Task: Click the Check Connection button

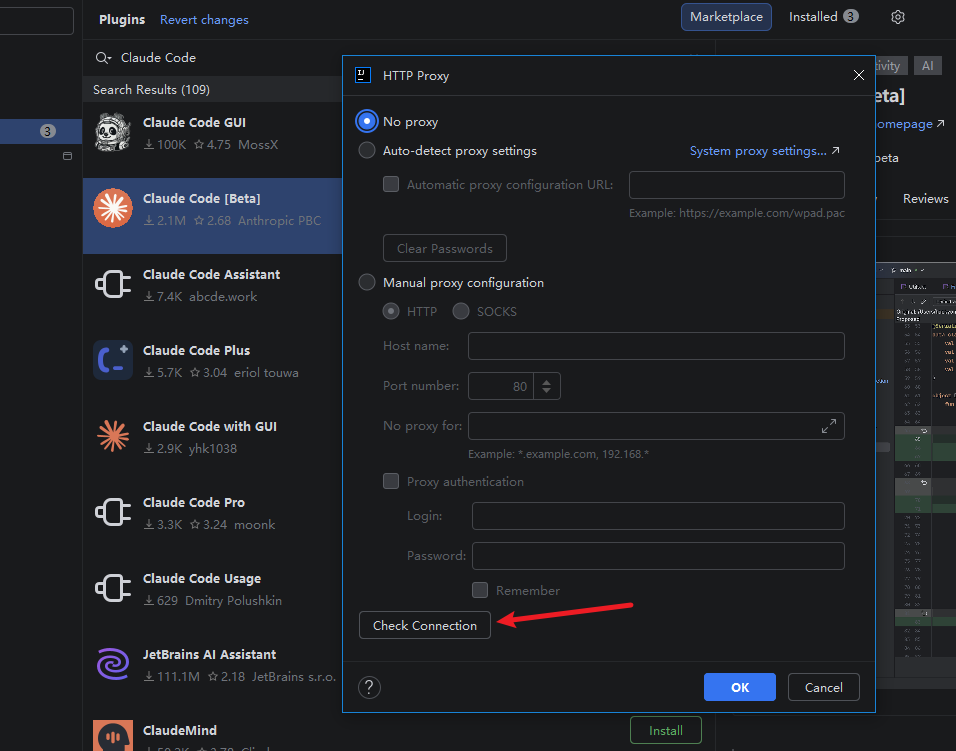Action: coord(425,625)
